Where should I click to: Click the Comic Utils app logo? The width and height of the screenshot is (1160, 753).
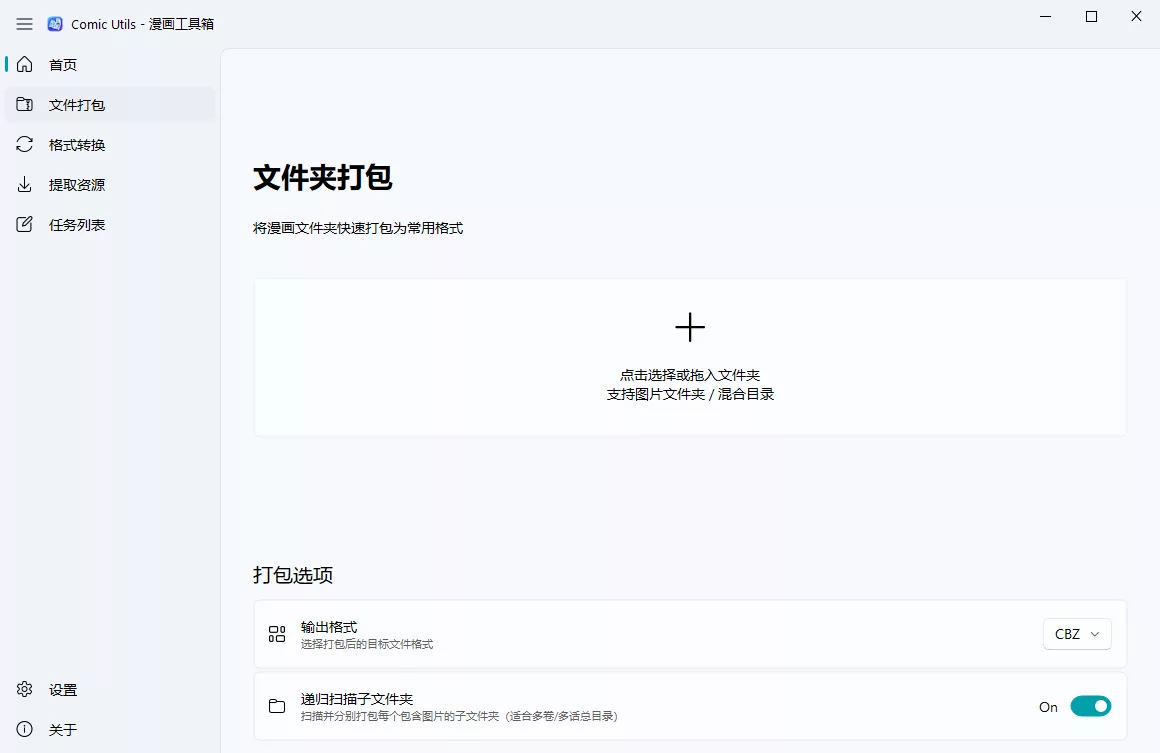[55, 24]
